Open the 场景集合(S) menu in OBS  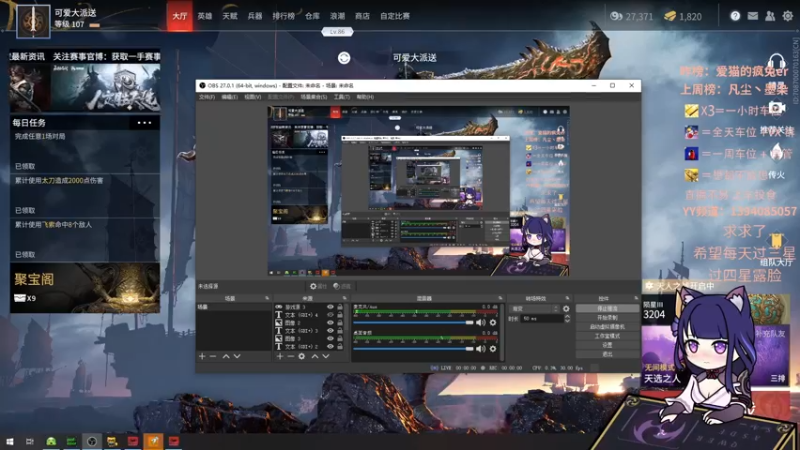coord(314,97)
